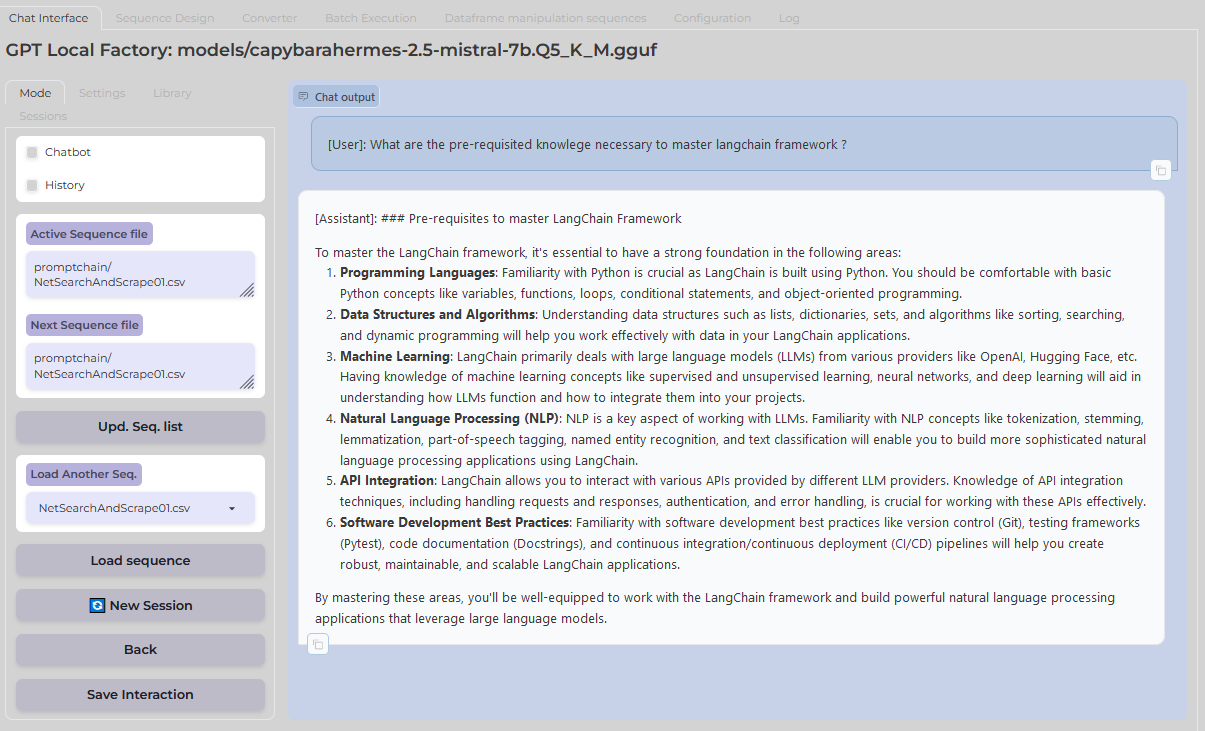This screenshot has width=1205, height=731.
Task: Click '### Pre-requisites to master LangChain Framework' line
Action: [x=531, y=218]
